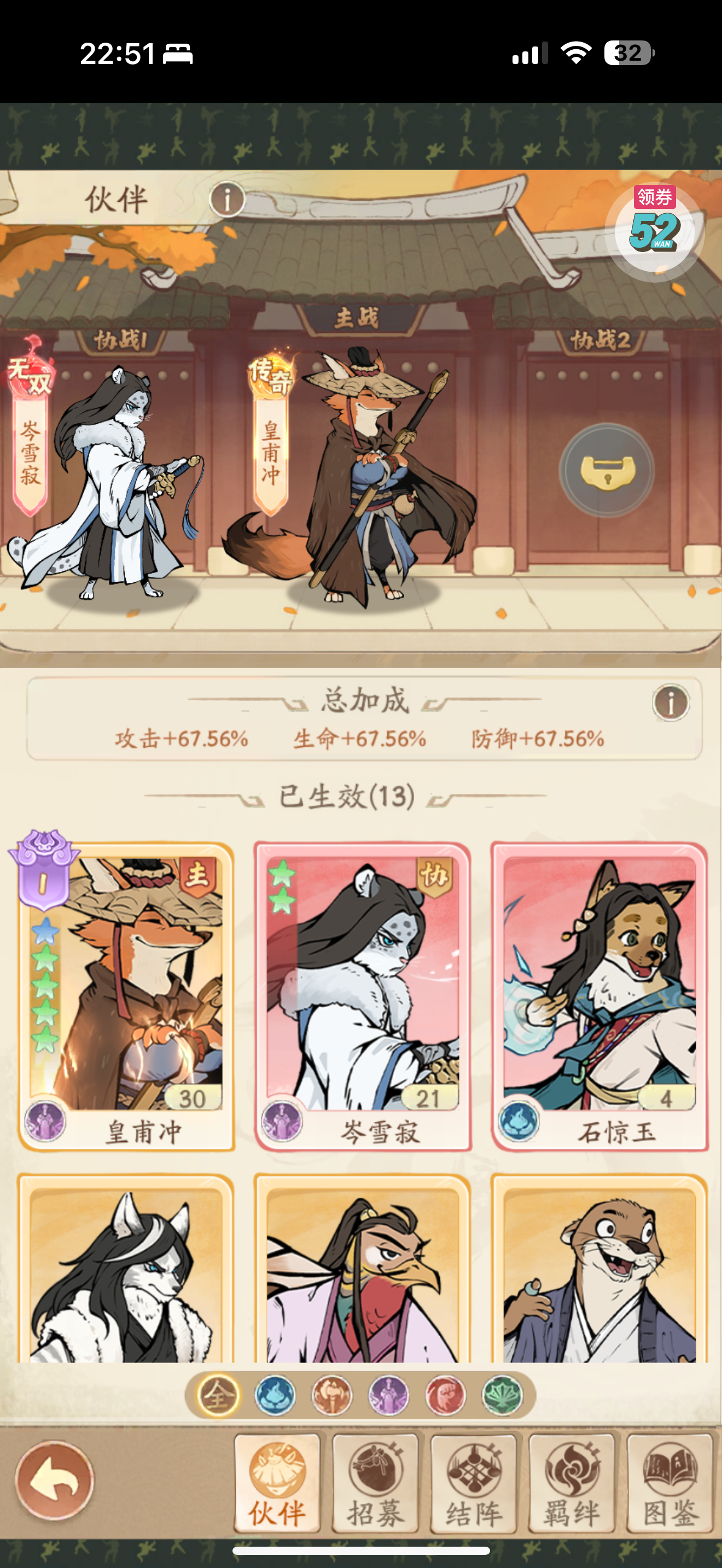The image size is (722, 1568).
Task: Open the 总加成 info icon
Action: point(671,703)
